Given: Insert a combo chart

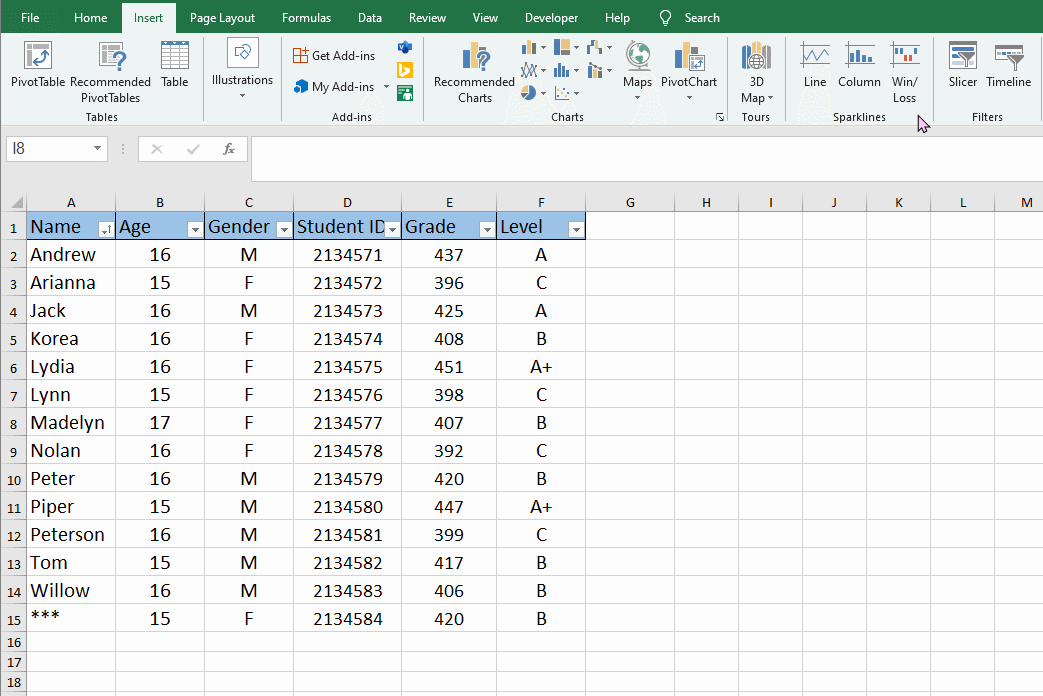Looking at the screenshot, I should (x=599, y=70).
